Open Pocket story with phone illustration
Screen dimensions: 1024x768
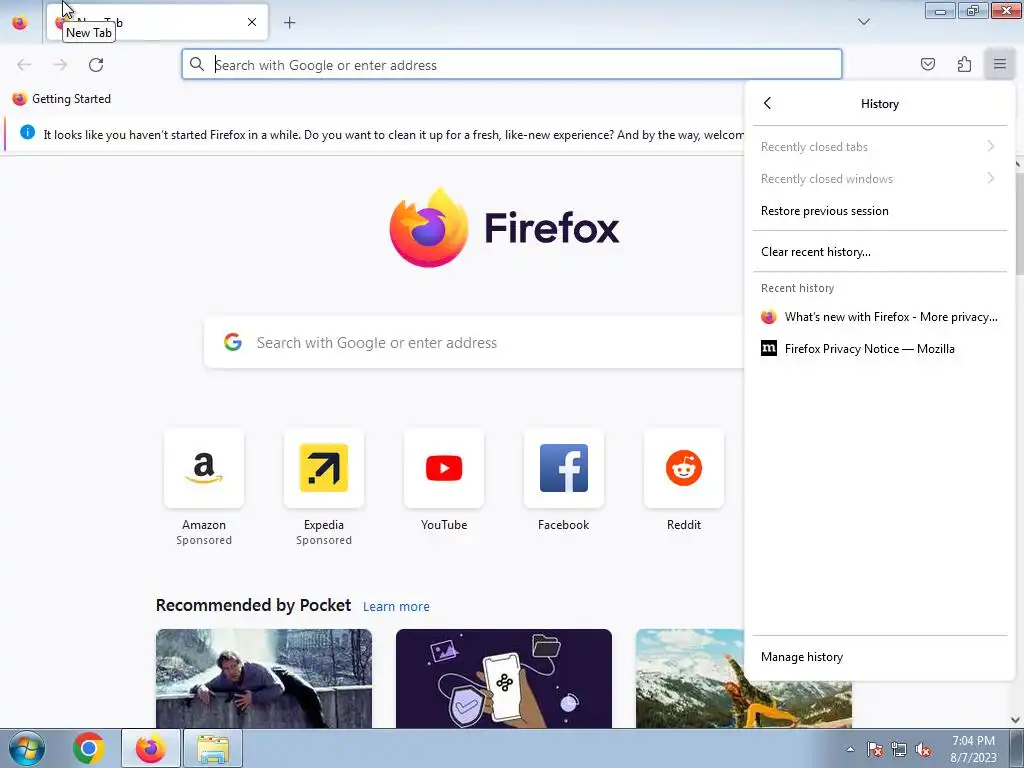coord(504,679)
